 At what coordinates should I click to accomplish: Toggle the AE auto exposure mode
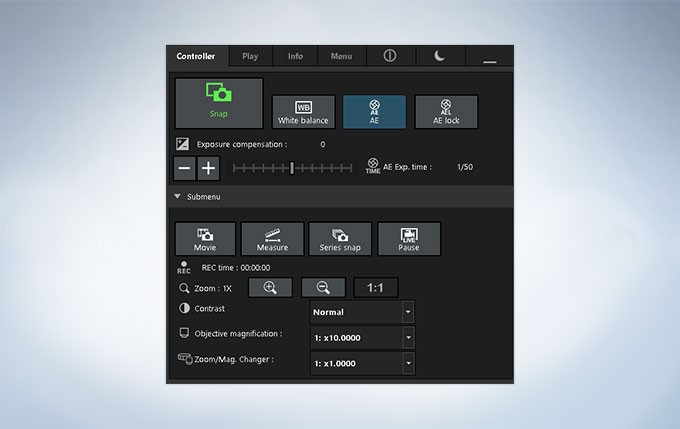374,112
